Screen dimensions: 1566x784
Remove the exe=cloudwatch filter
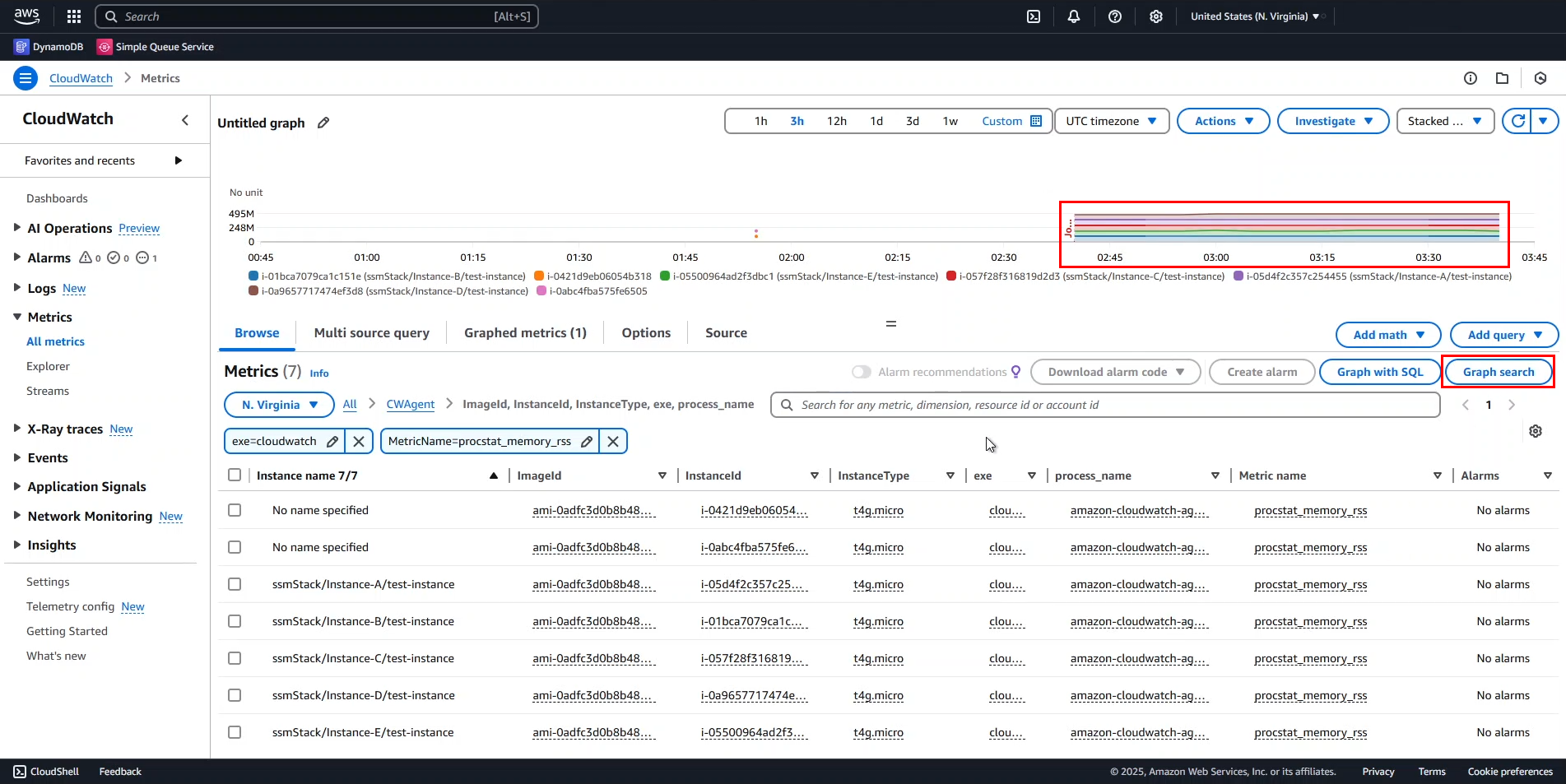click(359, 441)
